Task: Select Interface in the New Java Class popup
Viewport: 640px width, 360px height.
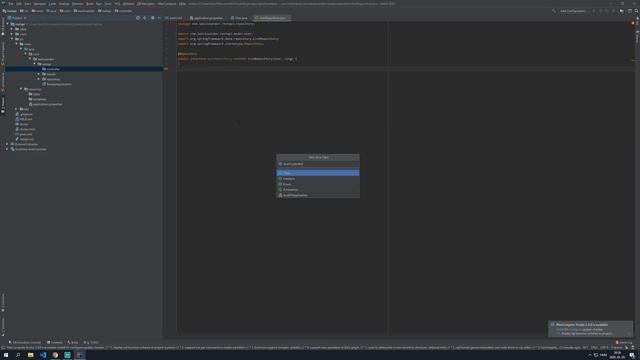Action: click(x=318, y=179)
